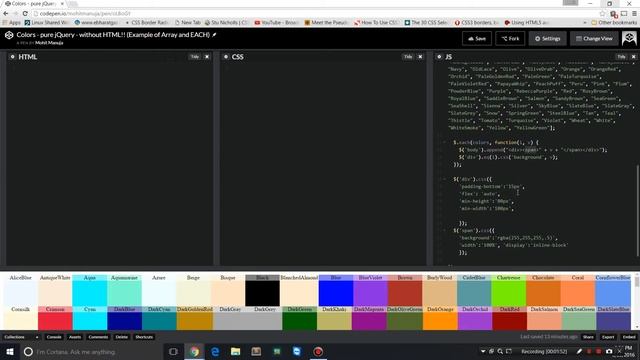This screenshot has height=360, width=640.
Task: Click inside the empty CSS editor
Action: [323, 163]
